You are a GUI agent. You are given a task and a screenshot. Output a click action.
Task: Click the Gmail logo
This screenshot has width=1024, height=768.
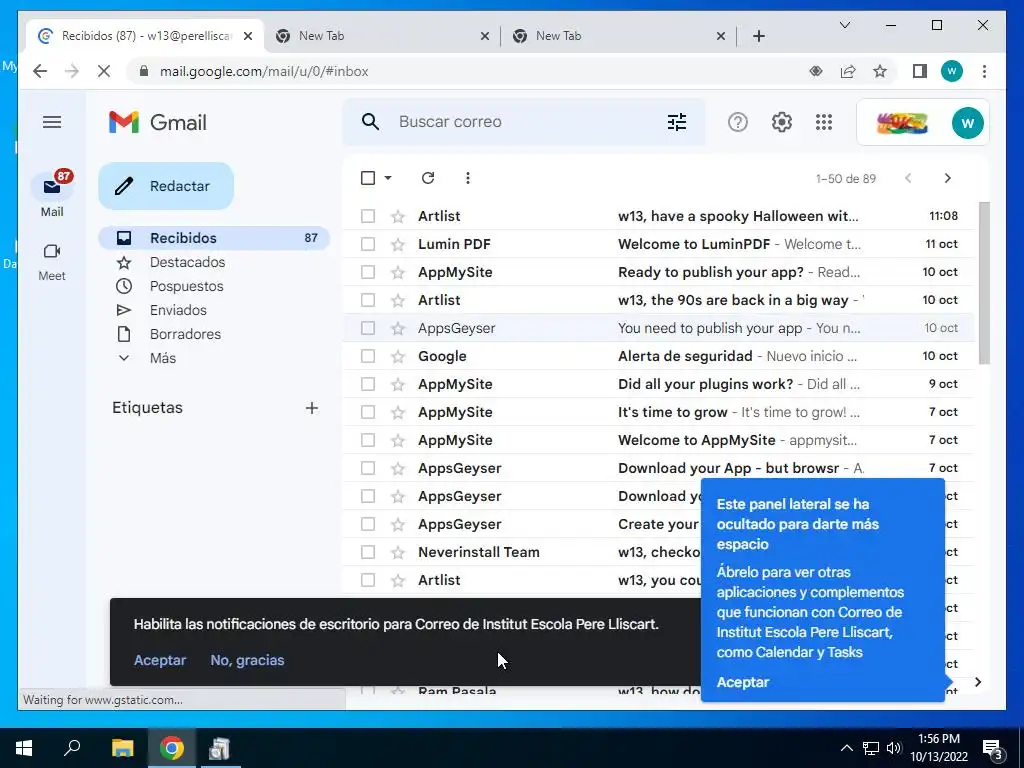pyautogui.click(x=157, y=122)
